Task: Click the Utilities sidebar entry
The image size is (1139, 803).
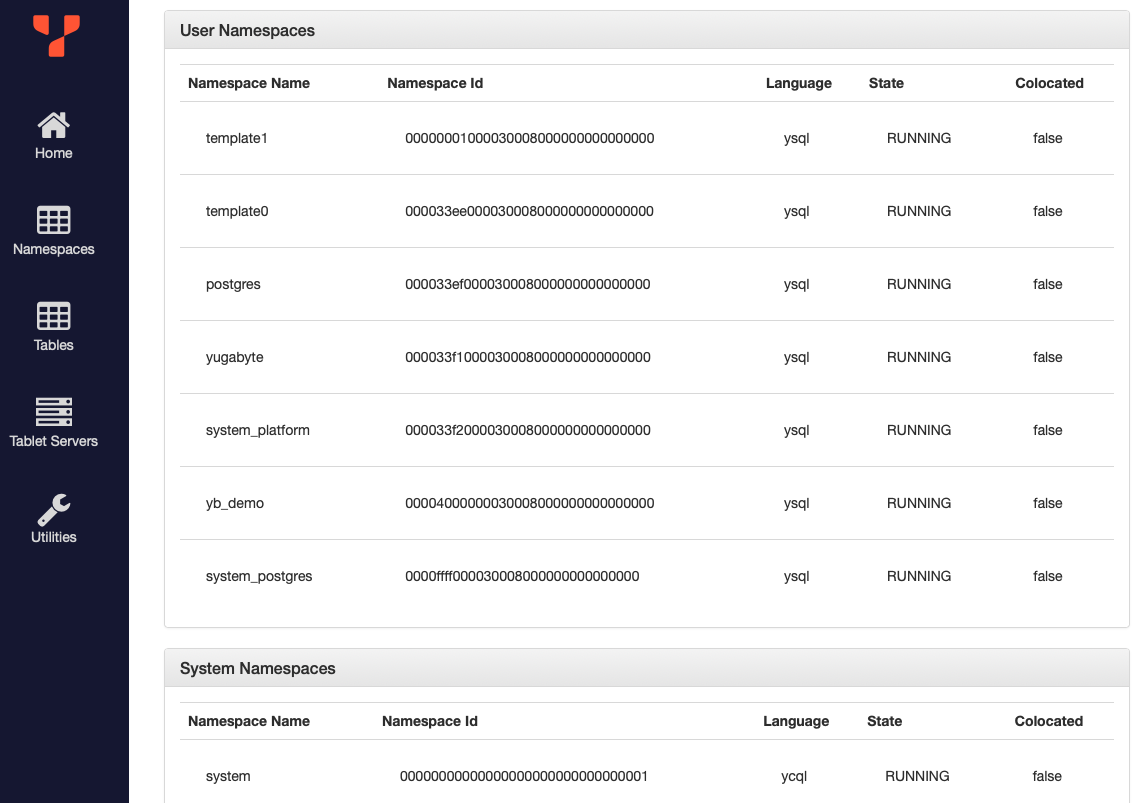Action: [x=53, y=536]
